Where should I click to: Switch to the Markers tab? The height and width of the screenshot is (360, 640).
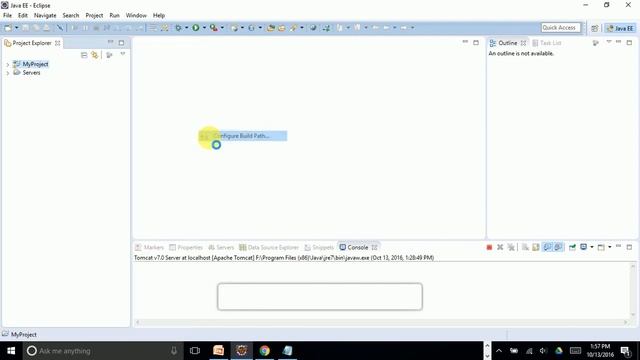click(149, 247)
